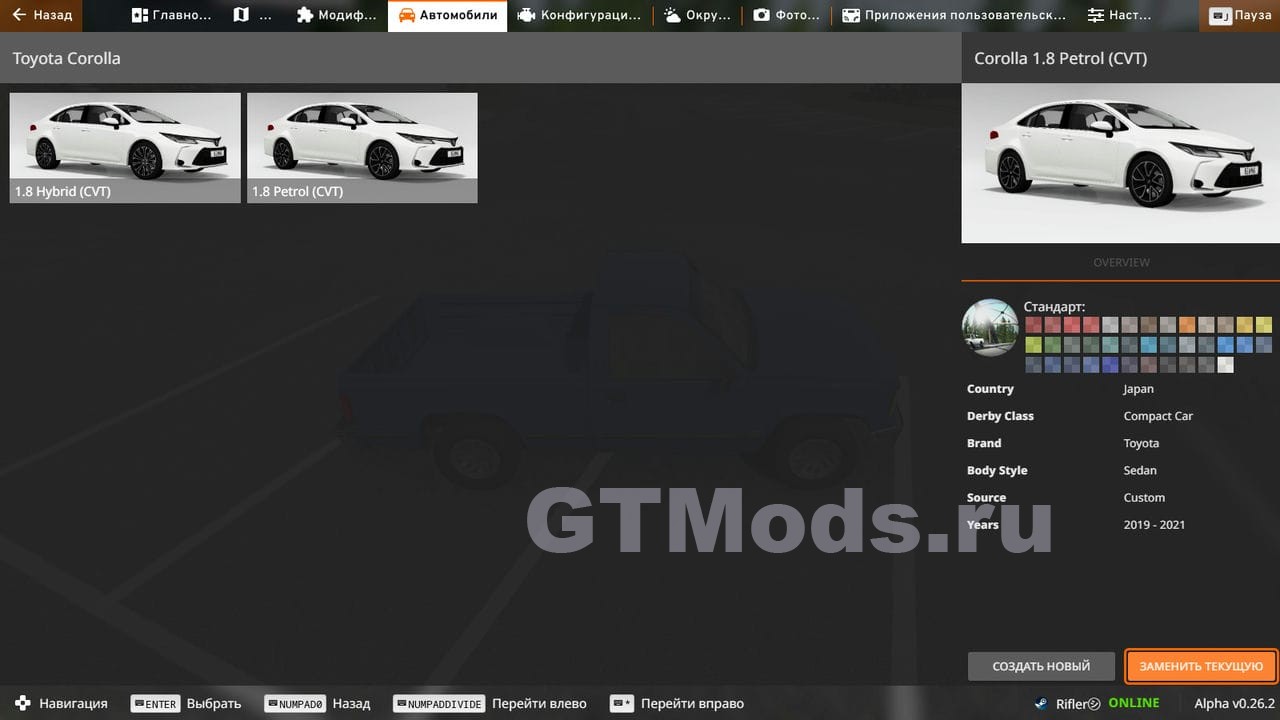Select the 1.8 Hybrid (CVT) thumbnail
The width and height of the screenshot is (1280, 720).
(125, 148)
